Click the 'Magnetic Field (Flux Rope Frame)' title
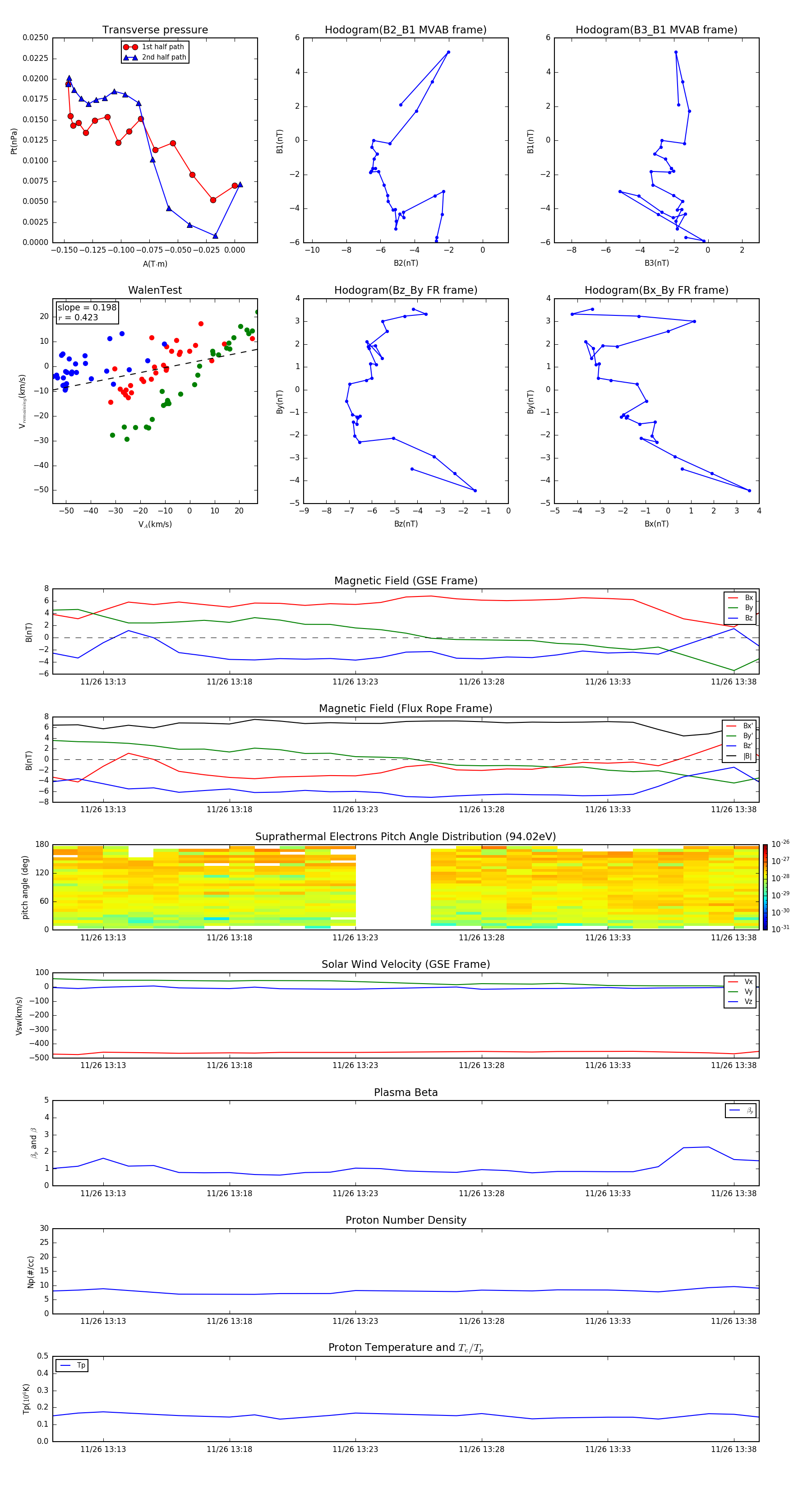Image resolution: width=812 pixels, height=1489 pixels. [406, 709]
